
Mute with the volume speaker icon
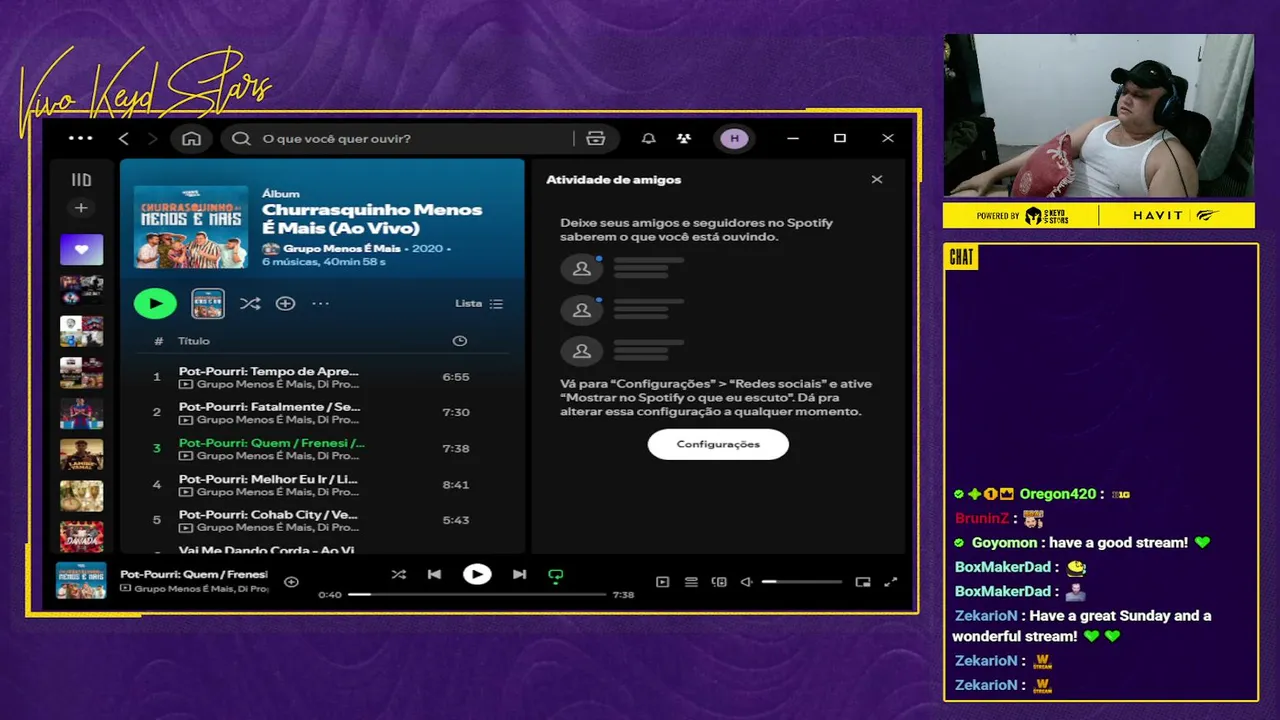(x=746, y=582)
